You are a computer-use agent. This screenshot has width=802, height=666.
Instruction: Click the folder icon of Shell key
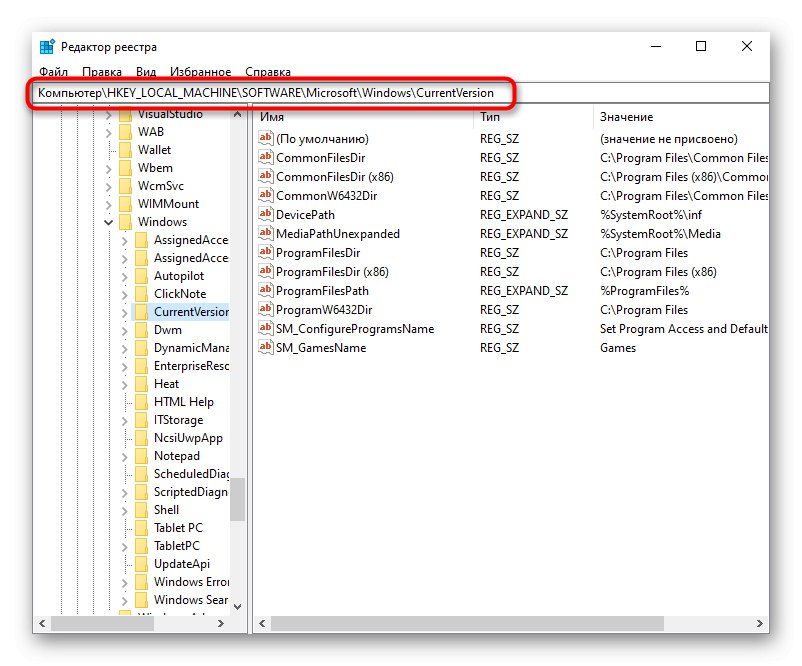(x=141, y=510)
